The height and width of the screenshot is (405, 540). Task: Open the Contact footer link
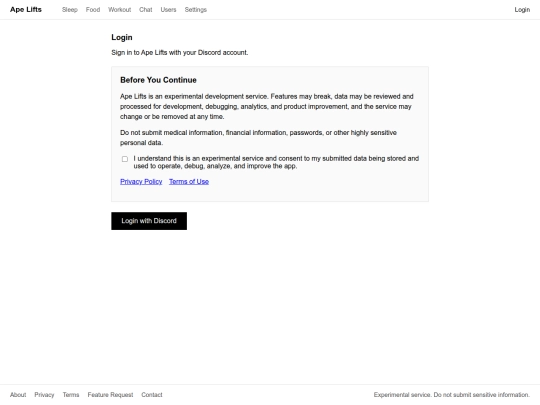pos(152,395)
